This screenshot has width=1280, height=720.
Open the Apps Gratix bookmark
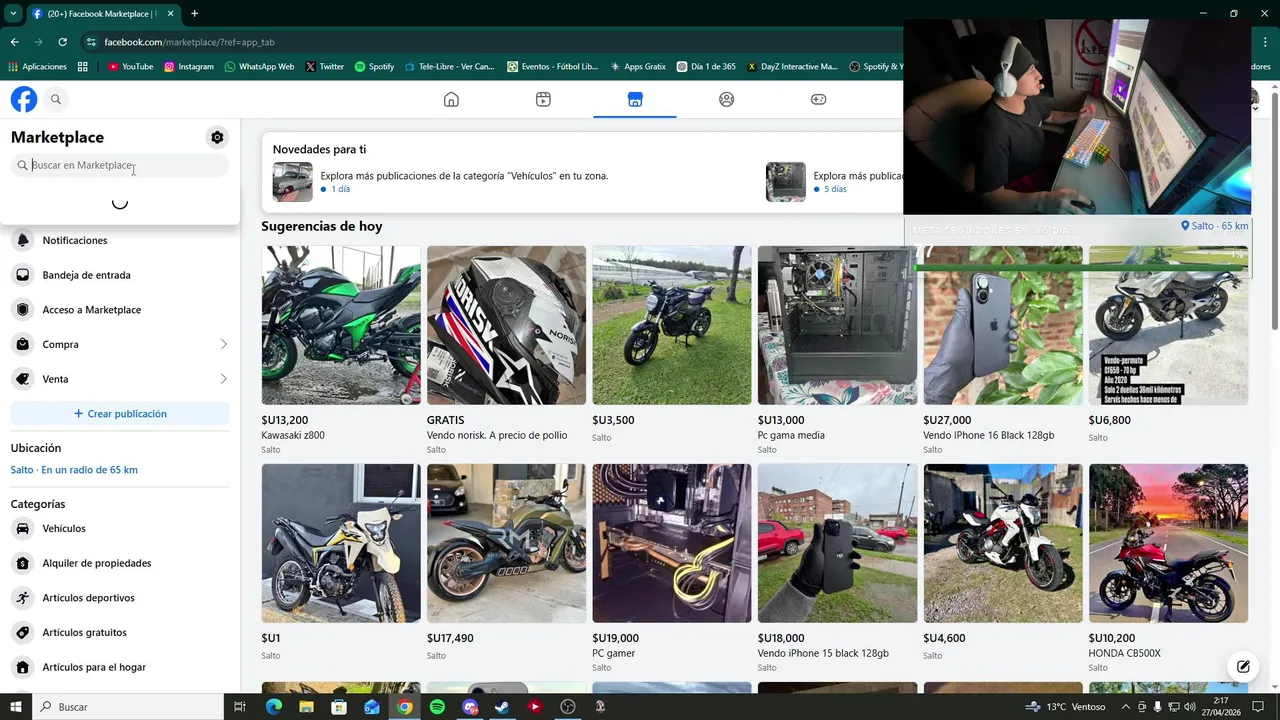pos(638,67)
